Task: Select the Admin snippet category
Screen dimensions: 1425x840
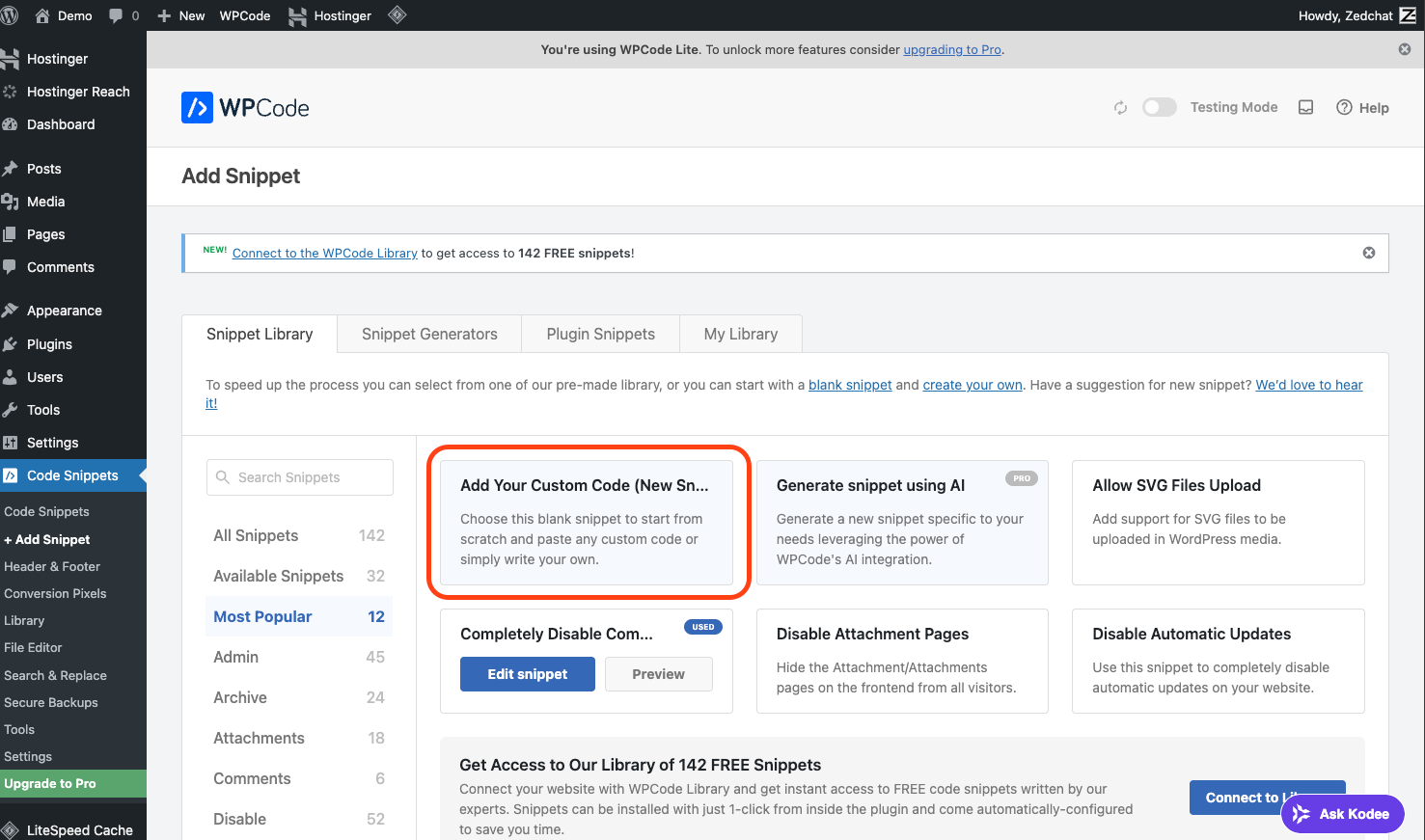Action: [x=236, y=657]
